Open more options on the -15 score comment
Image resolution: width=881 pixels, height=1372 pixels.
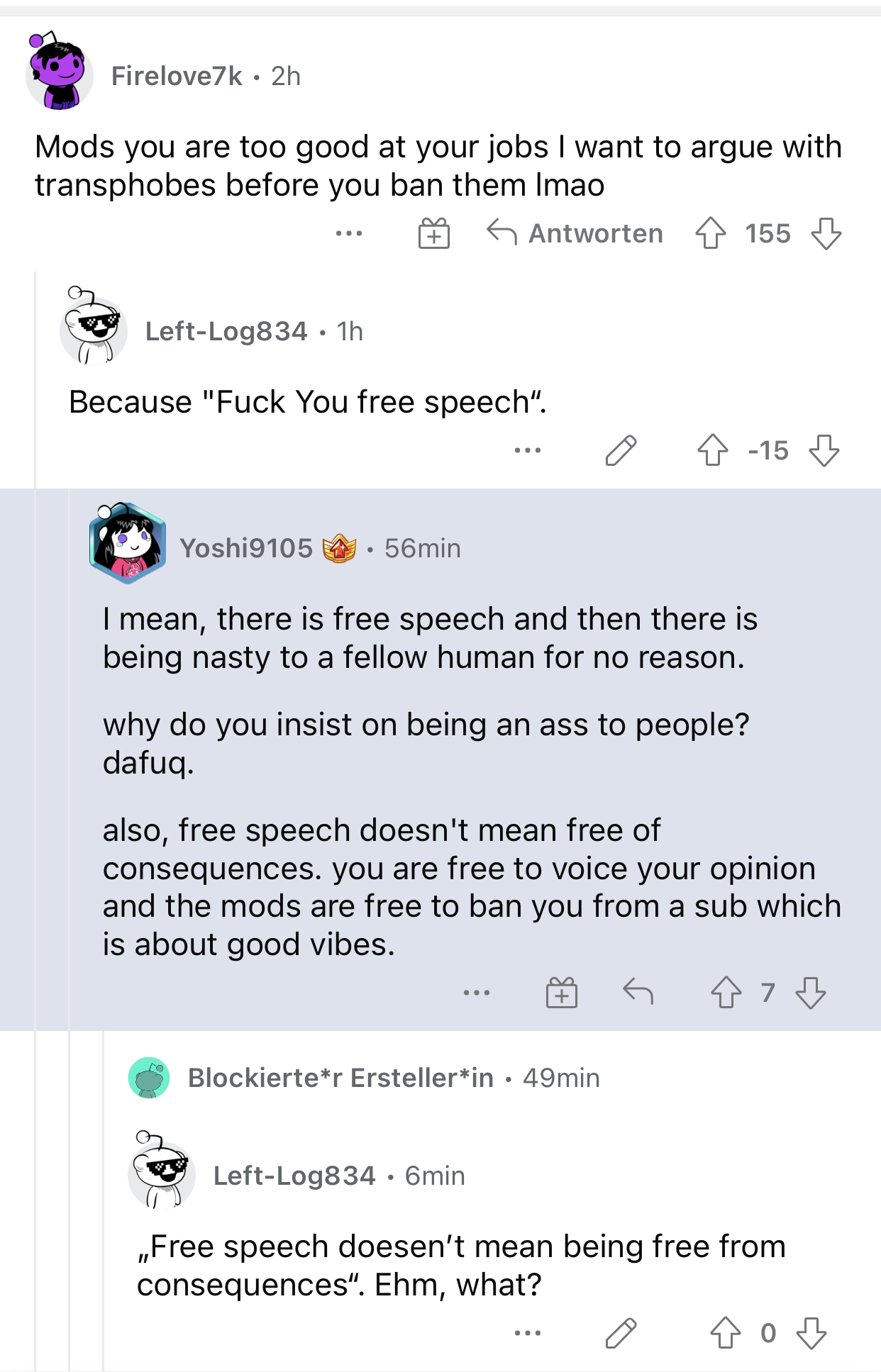tap(528, 450)
